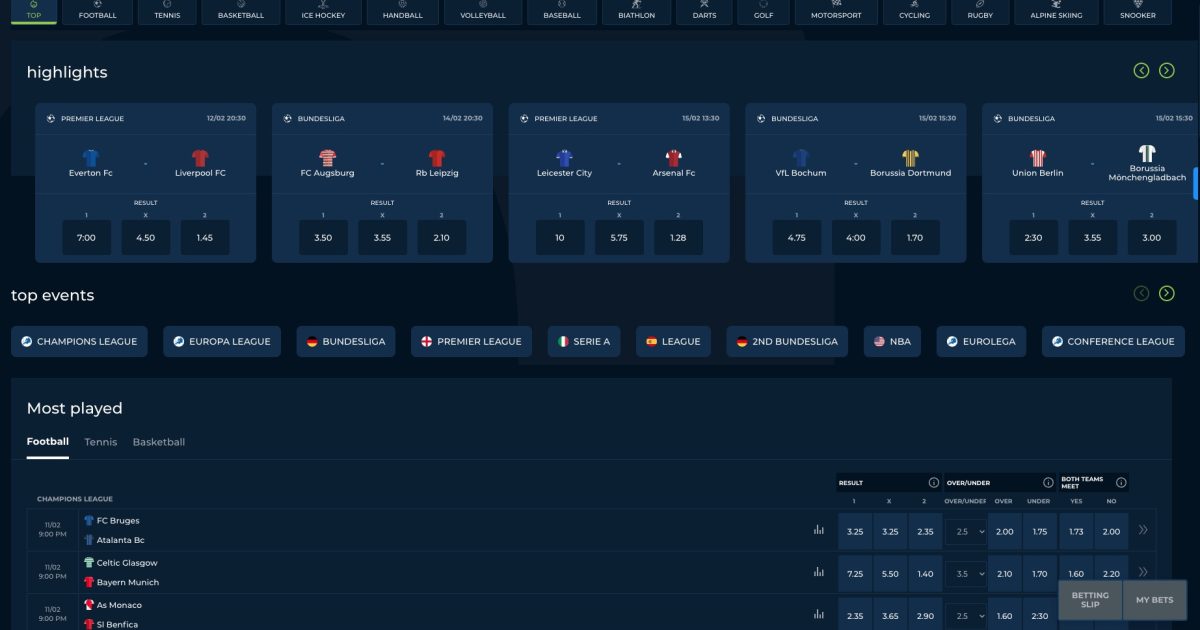Open the Ice Hockey sport category
The width and height of the screenshot is (1200, 630).
click(x=323, y=12)
